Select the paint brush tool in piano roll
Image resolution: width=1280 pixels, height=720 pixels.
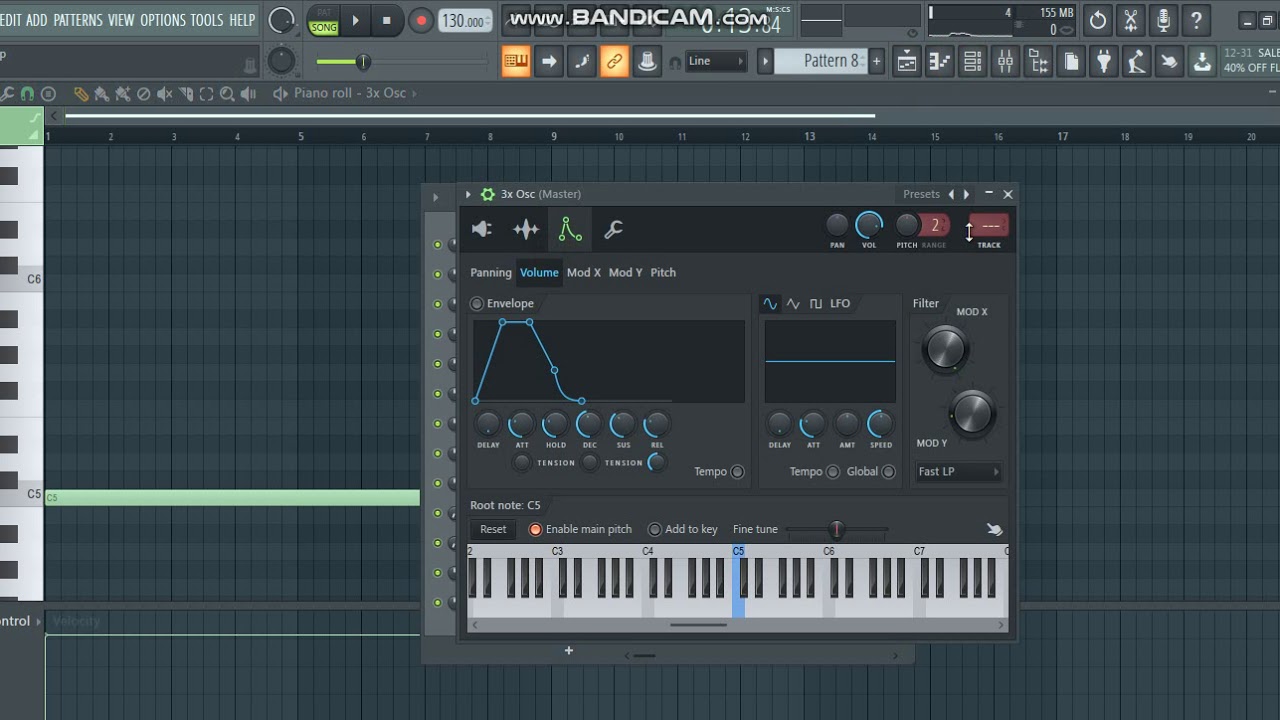pos(102,93)
